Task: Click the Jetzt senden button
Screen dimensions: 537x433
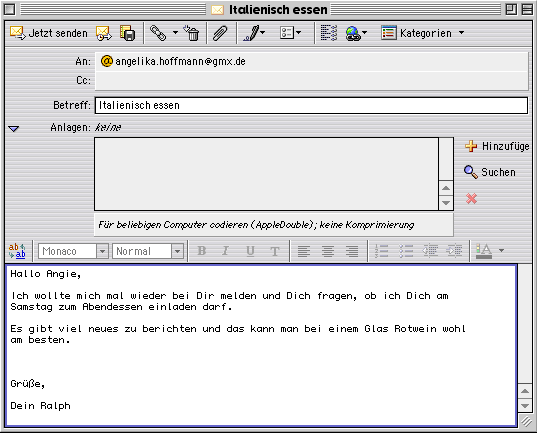Action: [x=49, y=33]
